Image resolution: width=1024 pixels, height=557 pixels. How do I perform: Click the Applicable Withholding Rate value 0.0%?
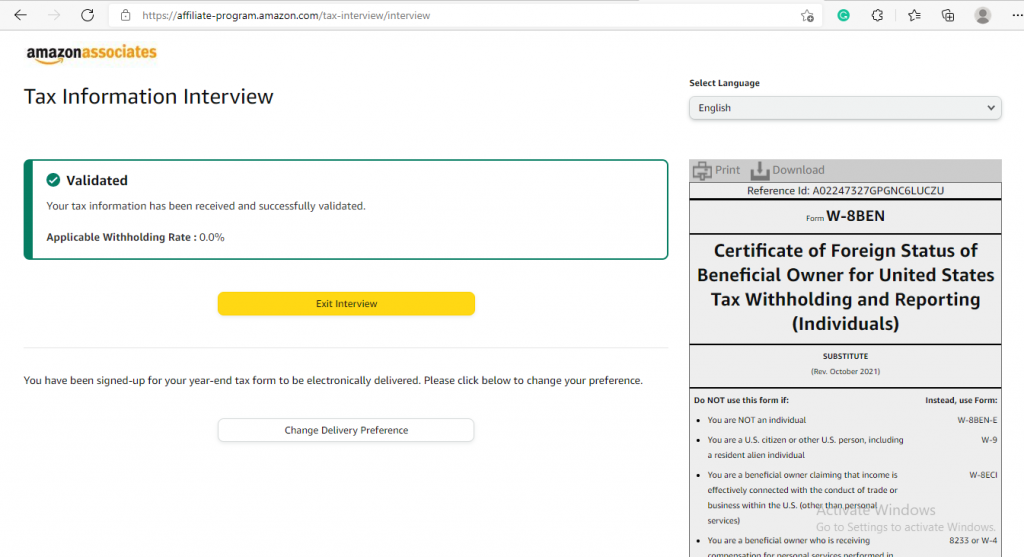pyautogui.click(x=212, y=237)
